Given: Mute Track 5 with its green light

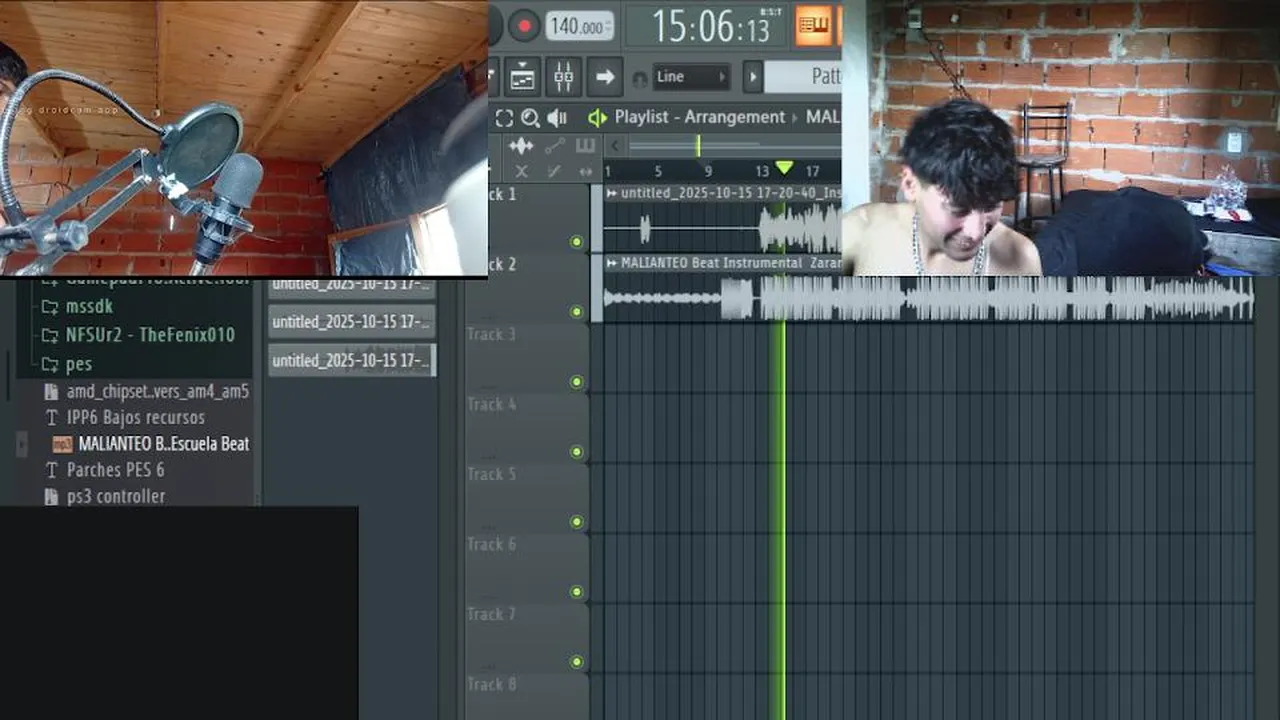Looking at the screenshot, I should (576, 521).
